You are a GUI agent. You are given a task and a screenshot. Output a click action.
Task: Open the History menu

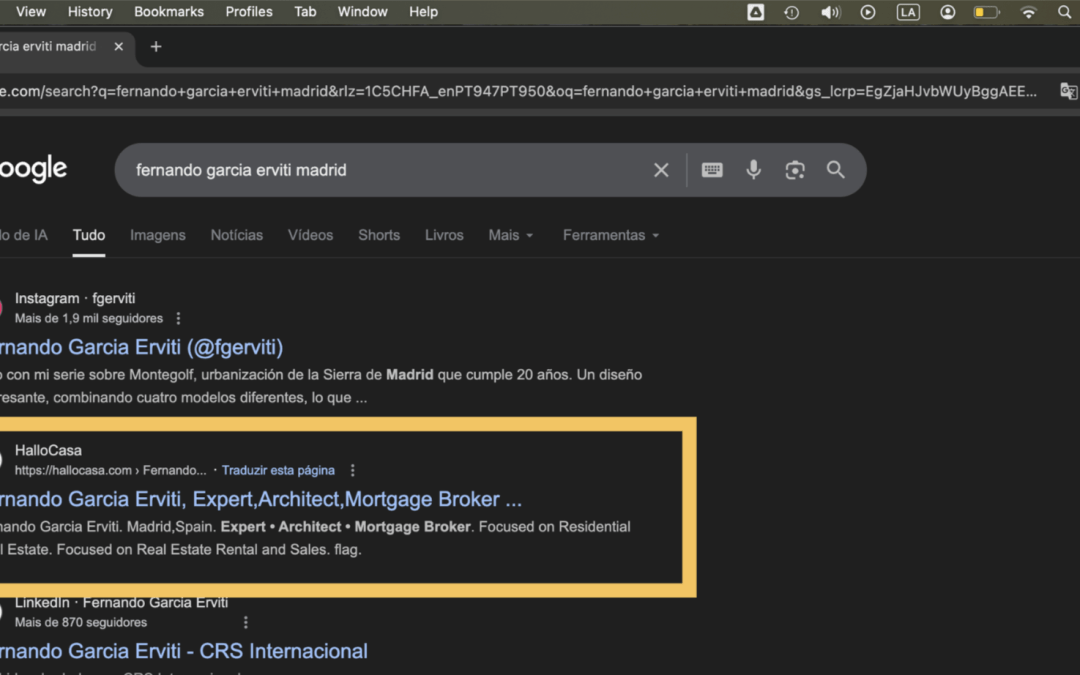tap(90, 12)
